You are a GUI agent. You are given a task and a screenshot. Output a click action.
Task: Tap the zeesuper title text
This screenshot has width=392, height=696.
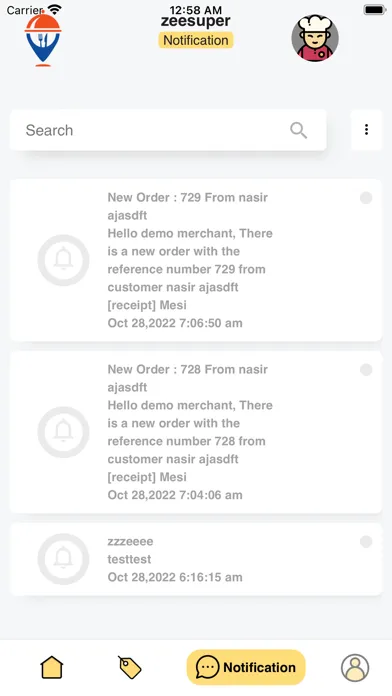click(x=196, y=21)
